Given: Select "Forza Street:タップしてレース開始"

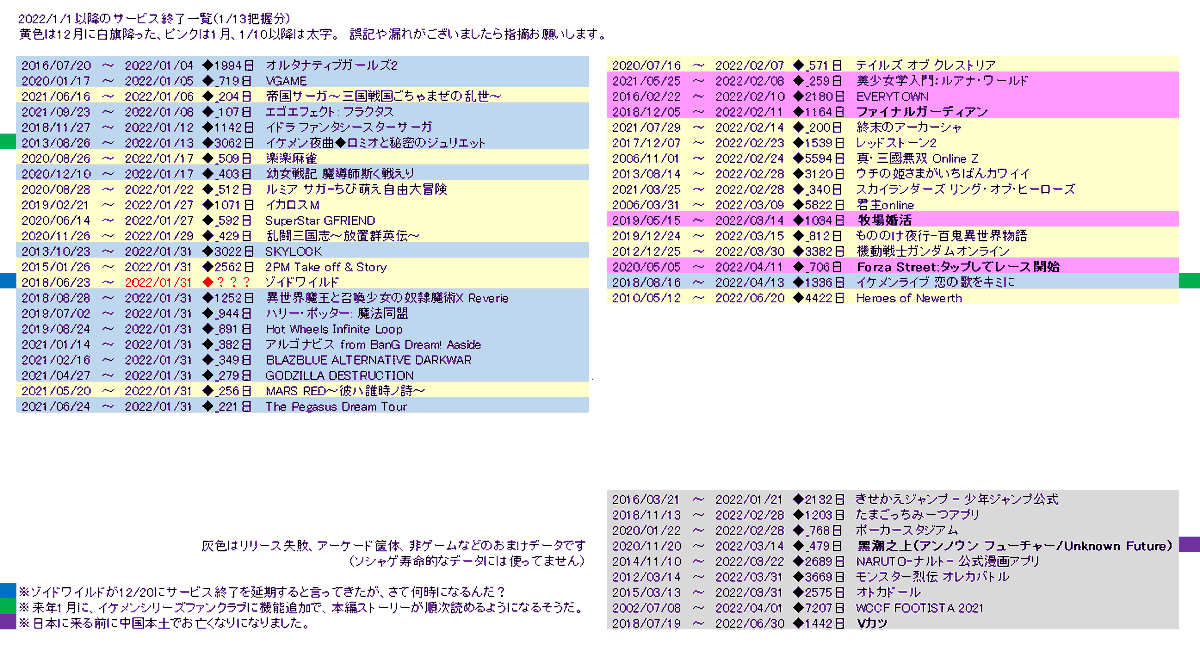Looking at the screenshot, I should pyautogui.click(x=958, y=267).
